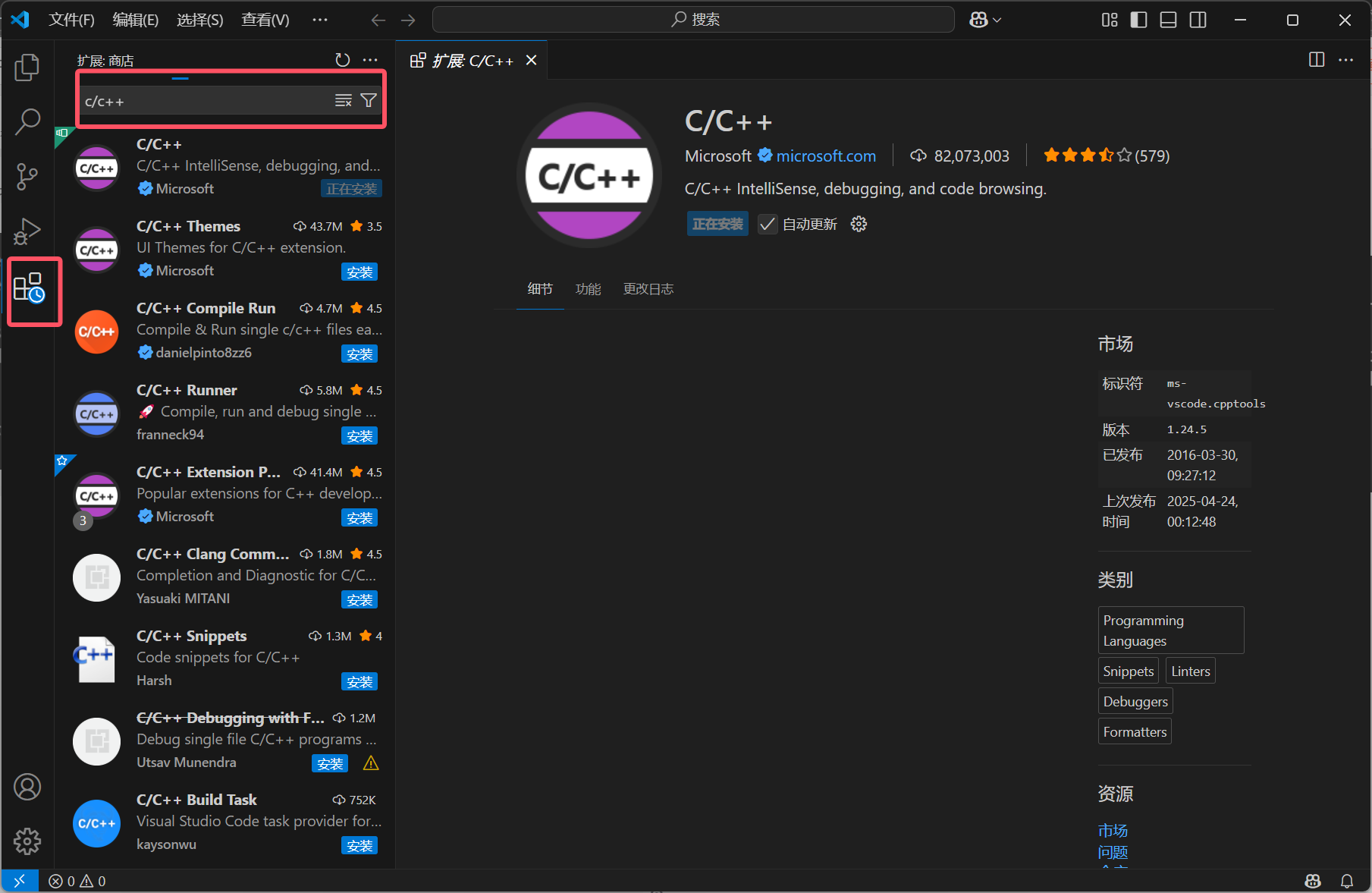Open the extension filter funnel
The width and height of the screenshot is (1372, 893).
pos(369,100)
